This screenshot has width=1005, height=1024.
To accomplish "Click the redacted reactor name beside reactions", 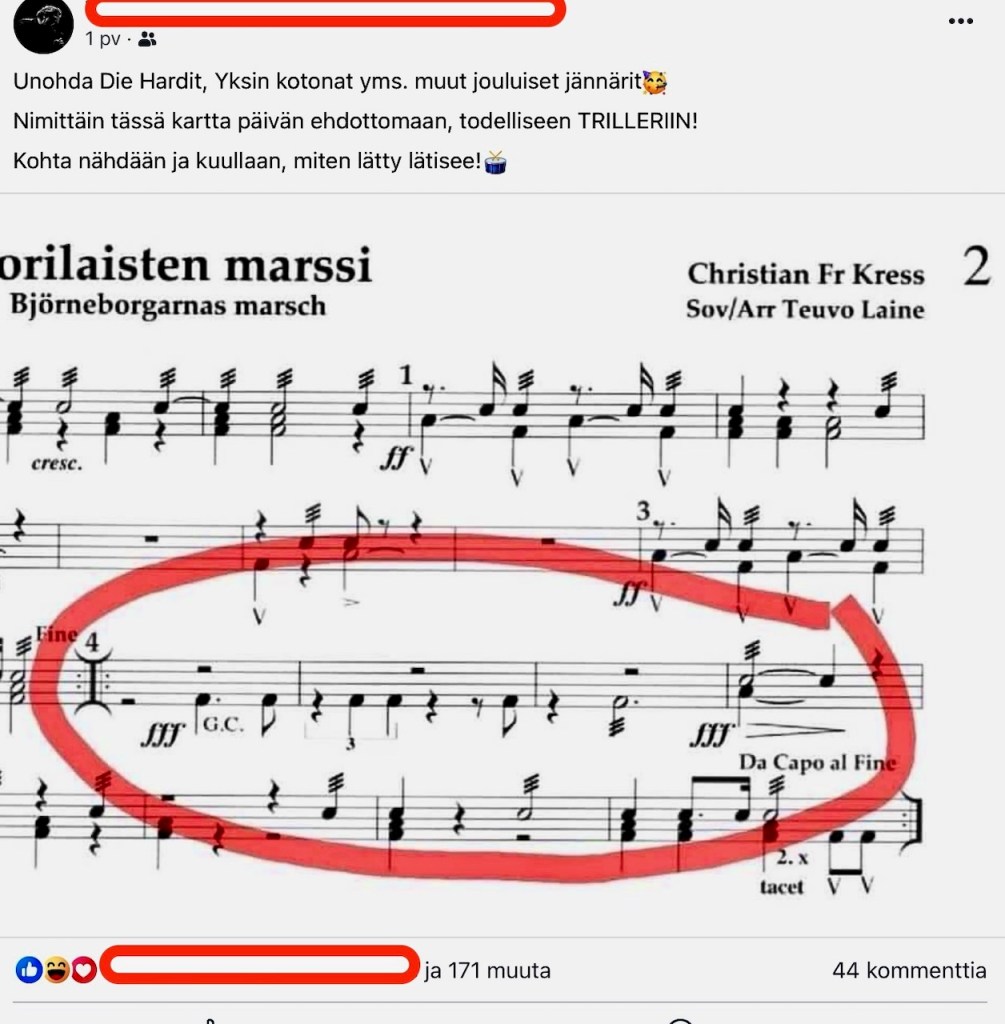I will (260, 965).
